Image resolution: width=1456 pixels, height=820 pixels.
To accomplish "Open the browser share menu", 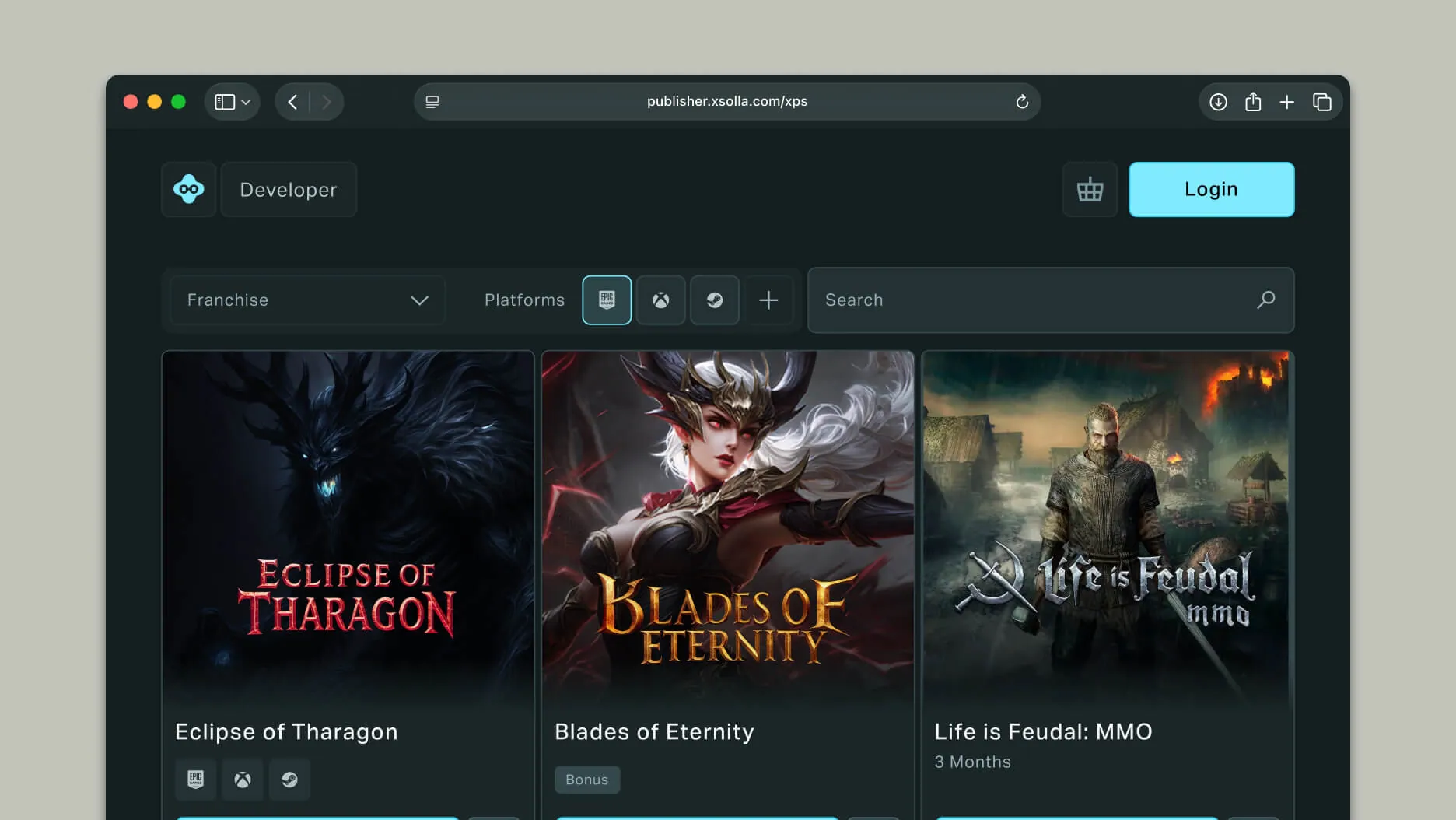I will pos(1253,102).
